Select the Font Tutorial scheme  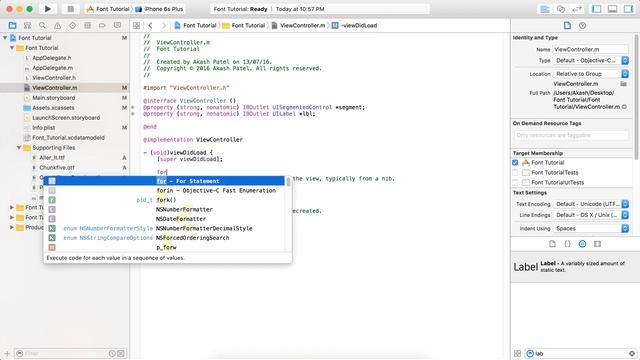108,9
